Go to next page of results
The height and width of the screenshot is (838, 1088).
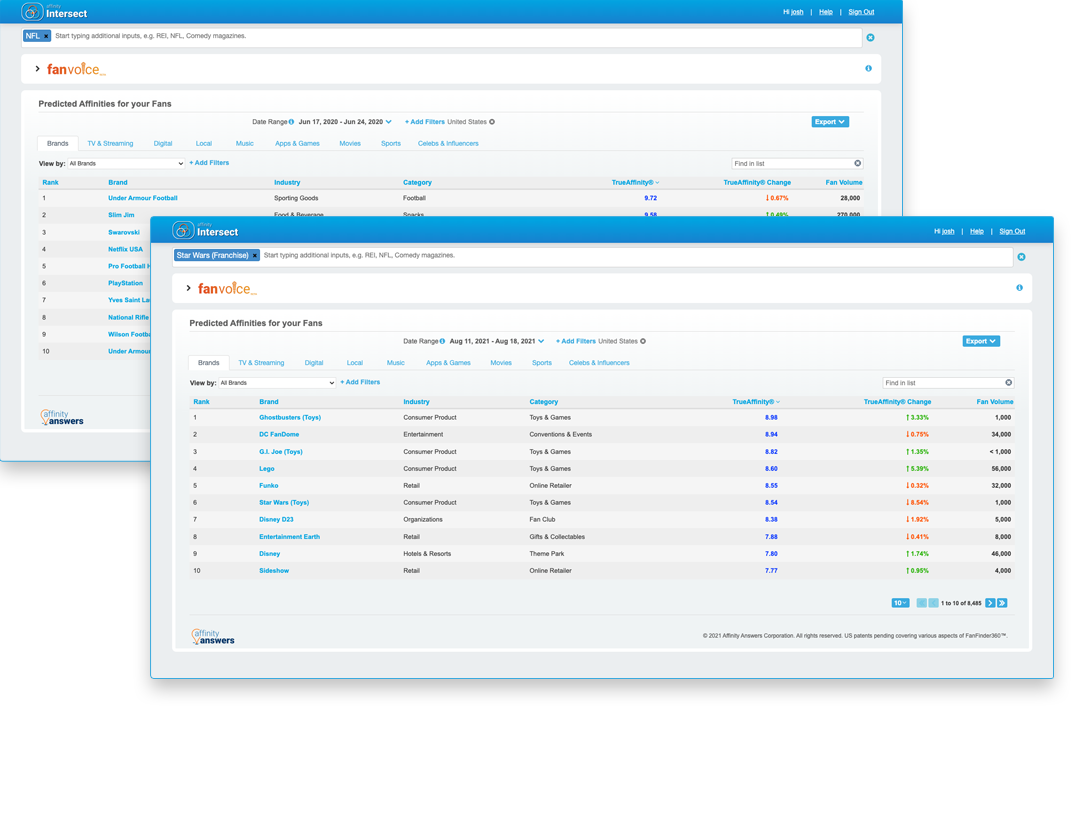point(990,604)
